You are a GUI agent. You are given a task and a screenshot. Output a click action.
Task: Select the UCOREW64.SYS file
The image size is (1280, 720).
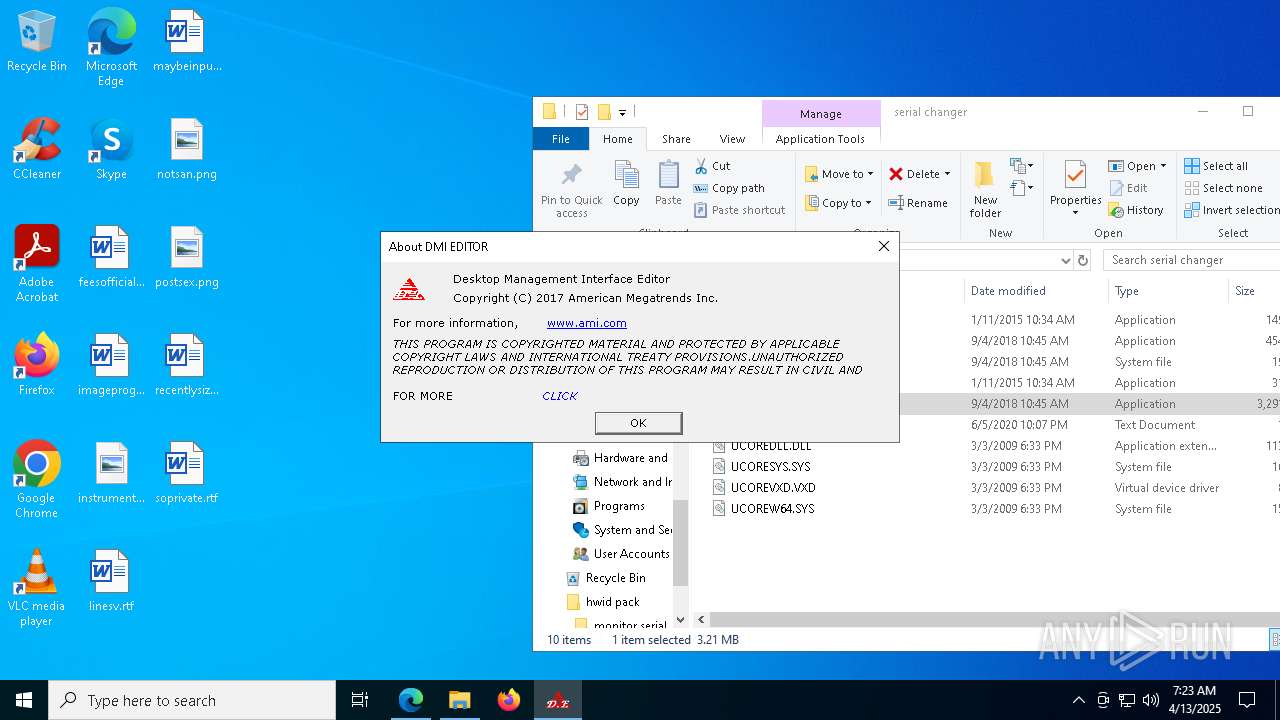pyautogui.click(x=772, y=509)
